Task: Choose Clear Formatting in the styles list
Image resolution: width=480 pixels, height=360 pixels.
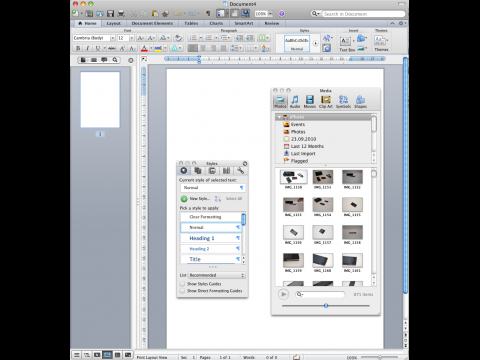Action: coord(210,217)
